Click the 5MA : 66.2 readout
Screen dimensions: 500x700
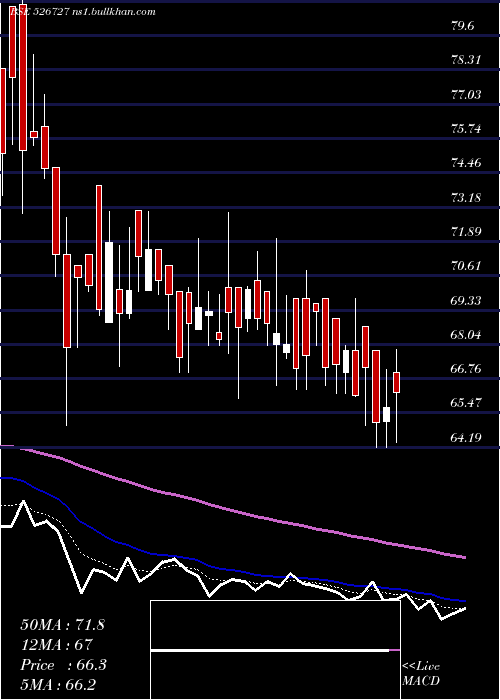[x=58, y=685]
